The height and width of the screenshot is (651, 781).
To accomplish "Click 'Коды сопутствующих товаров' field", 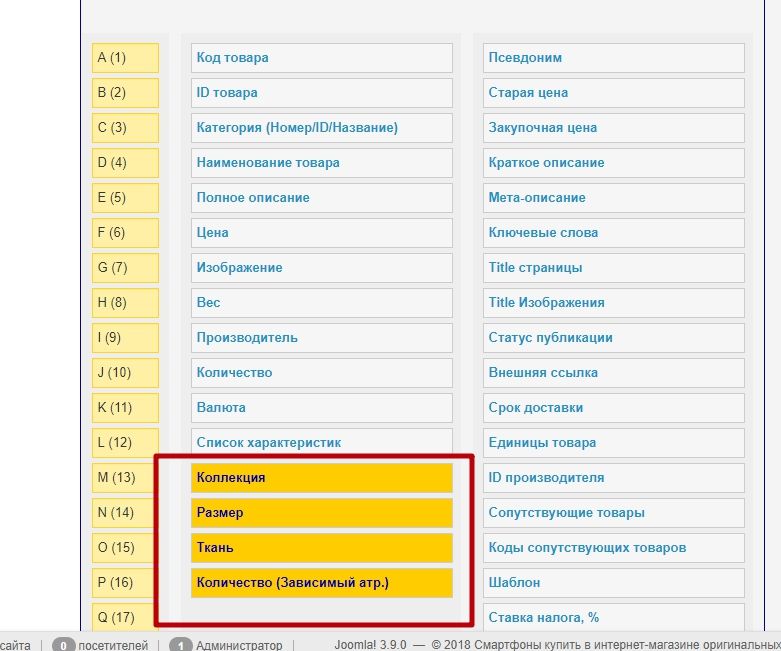I will coord(614,548).
